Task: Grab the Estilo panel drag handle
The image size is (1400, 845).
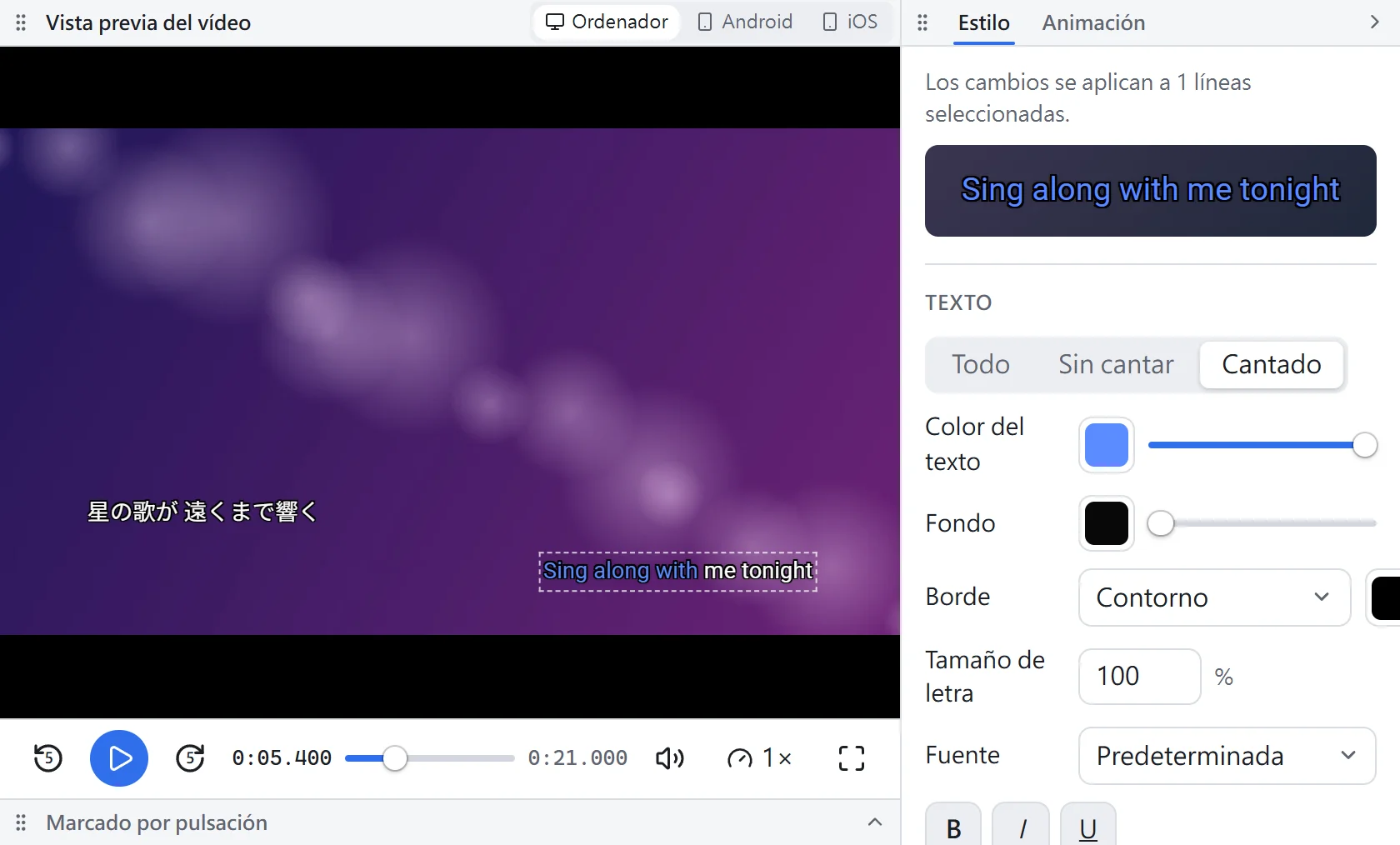Action: 922,22
